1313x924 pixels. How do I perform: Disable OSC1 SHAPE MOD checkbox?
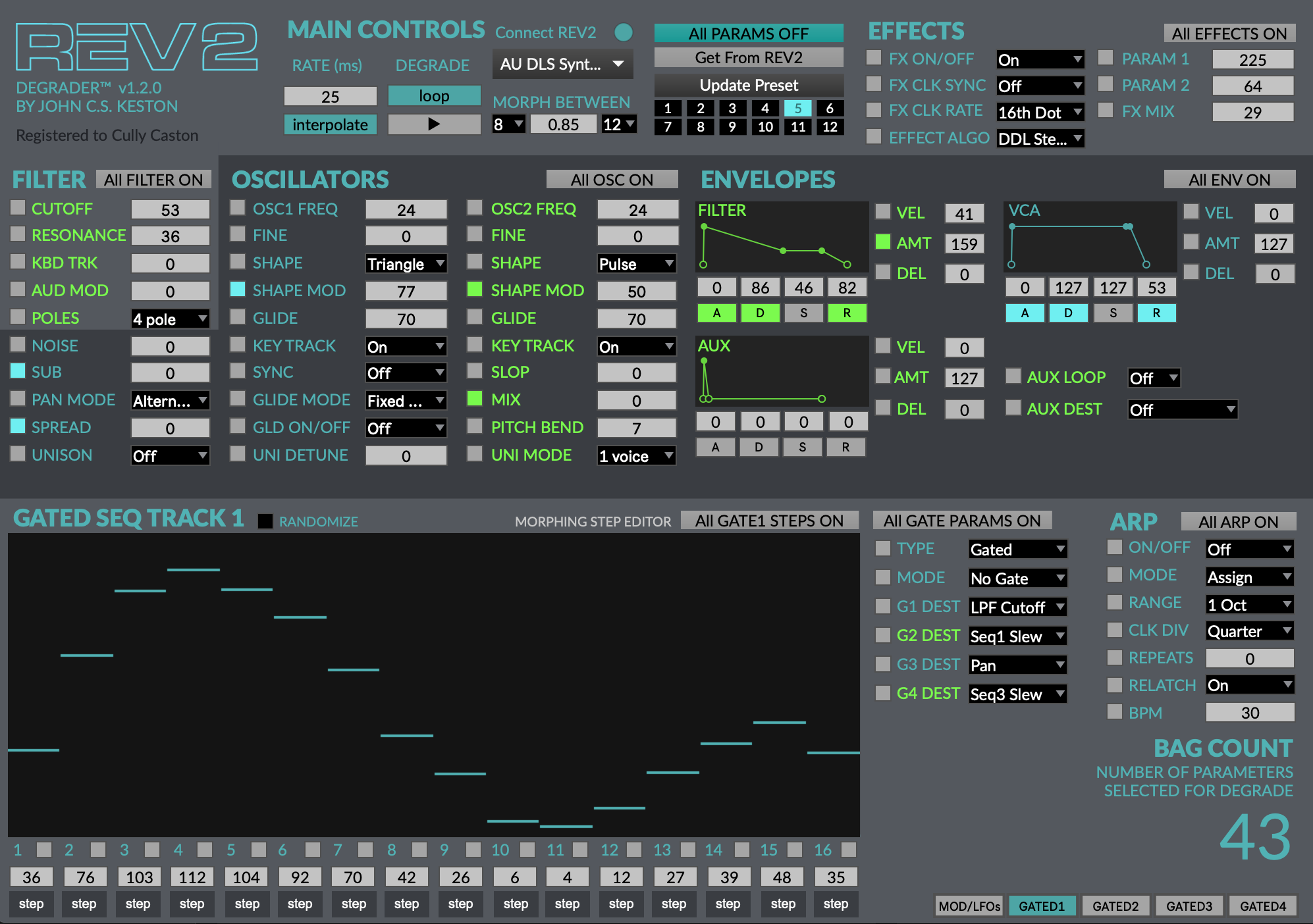click(x=238, y=290)
